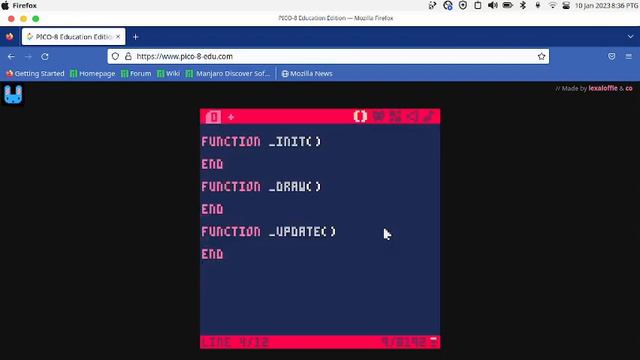Image resolution: width=640 pixels, height=360 pixels.
Task: Click the END below _DRAW()
Action: 212,209
